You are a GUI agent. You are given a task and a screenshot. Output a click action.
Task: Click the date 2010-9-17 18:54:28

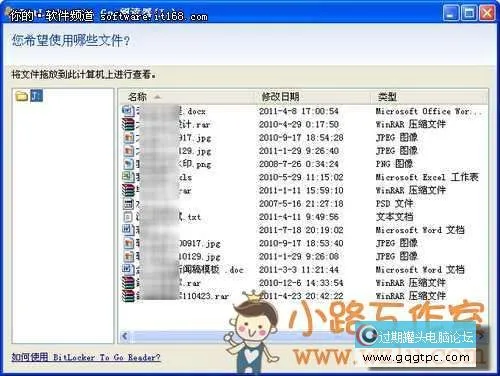click(301, 138)
